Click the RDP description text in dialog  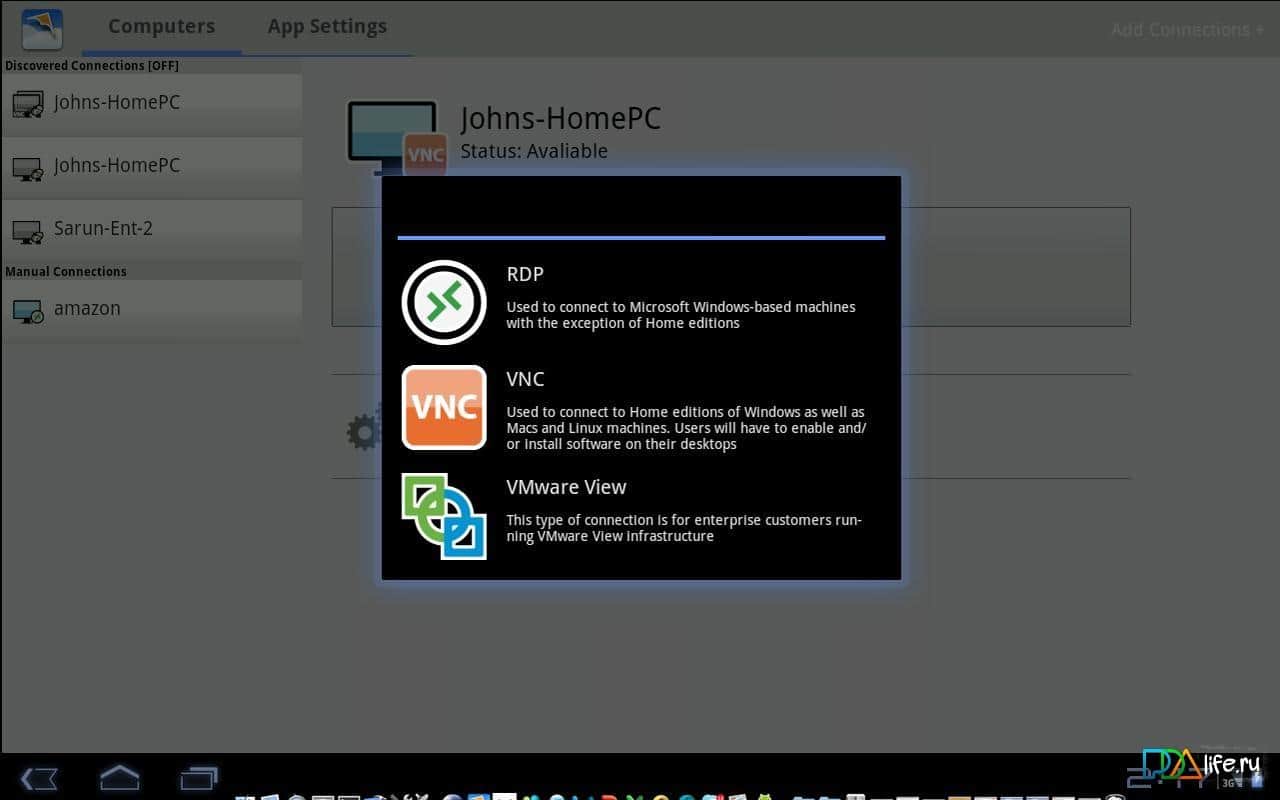[680, 315]
